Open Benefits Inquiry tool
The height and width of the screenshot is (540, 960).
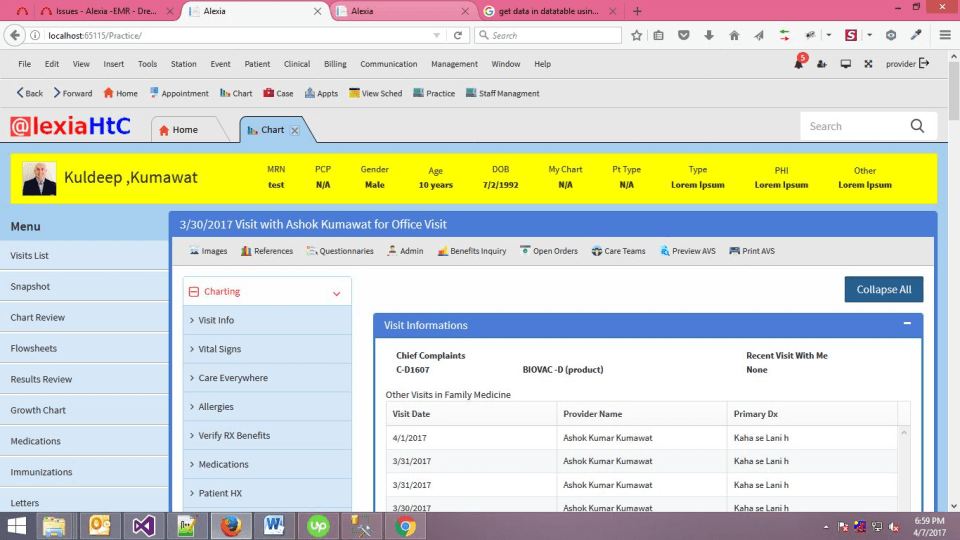coord(443,251)
